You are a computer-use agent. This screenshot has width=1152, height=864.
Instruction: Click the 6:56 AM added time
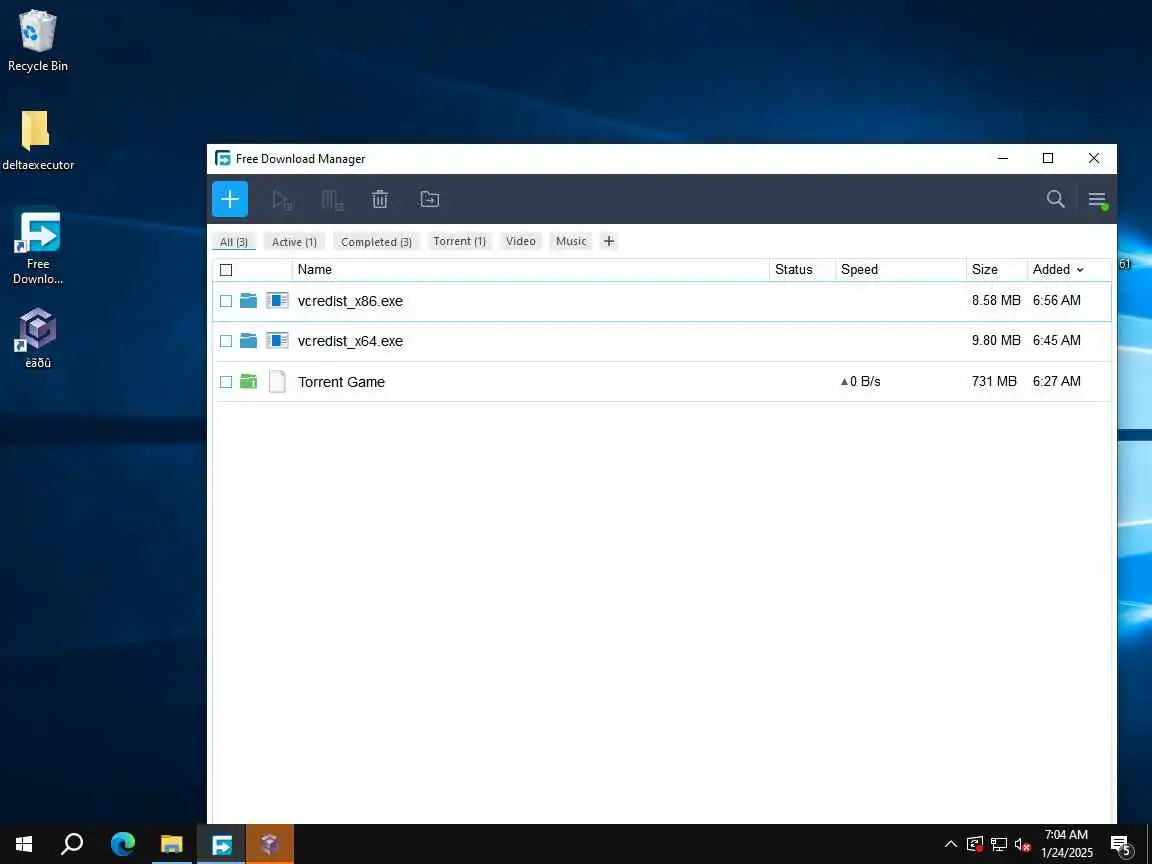pyautogui.click(x=1056, y=300)
